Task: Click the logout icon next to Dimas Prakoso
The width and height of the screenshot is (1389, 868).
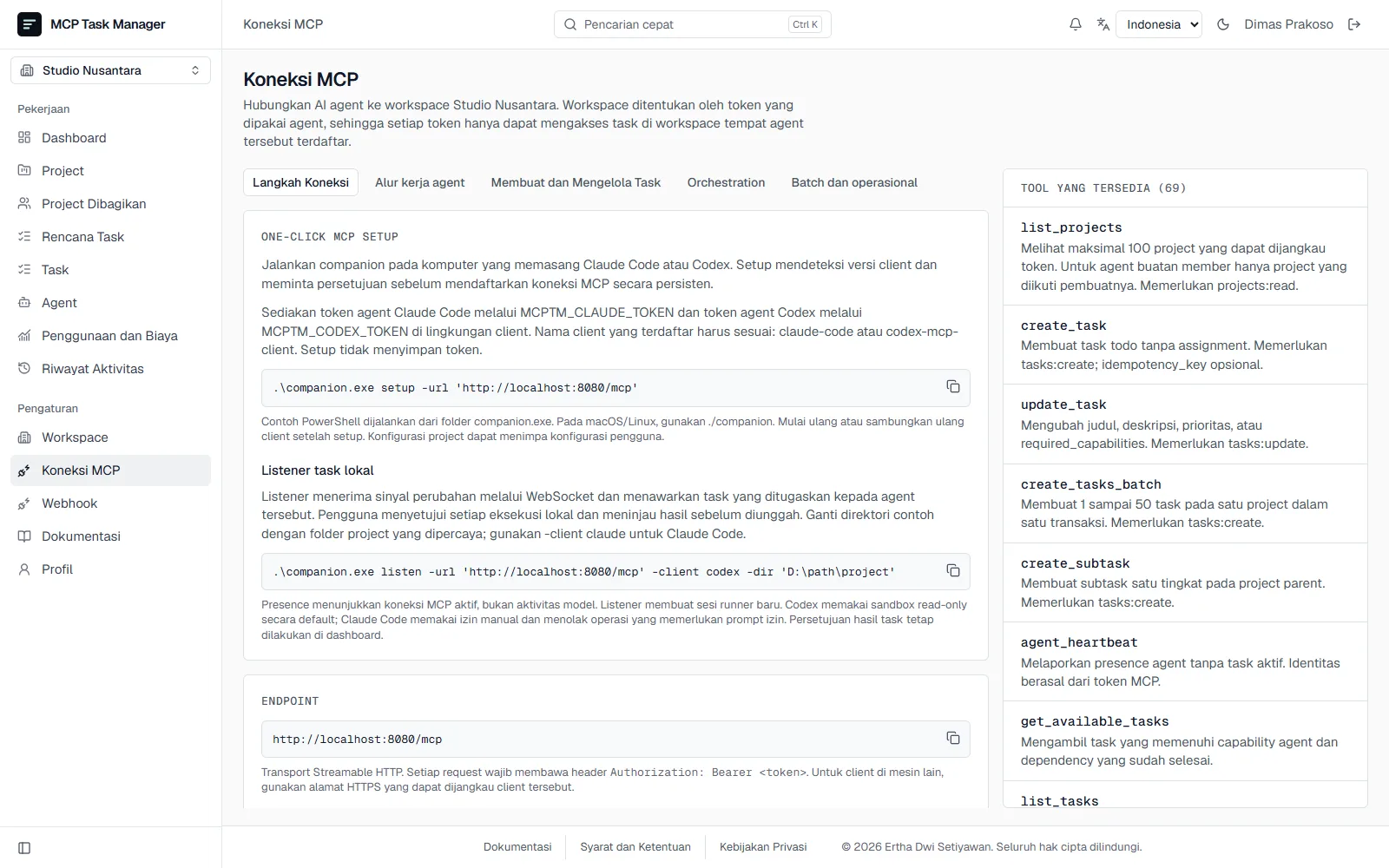Action: (x=1354, y=24)
